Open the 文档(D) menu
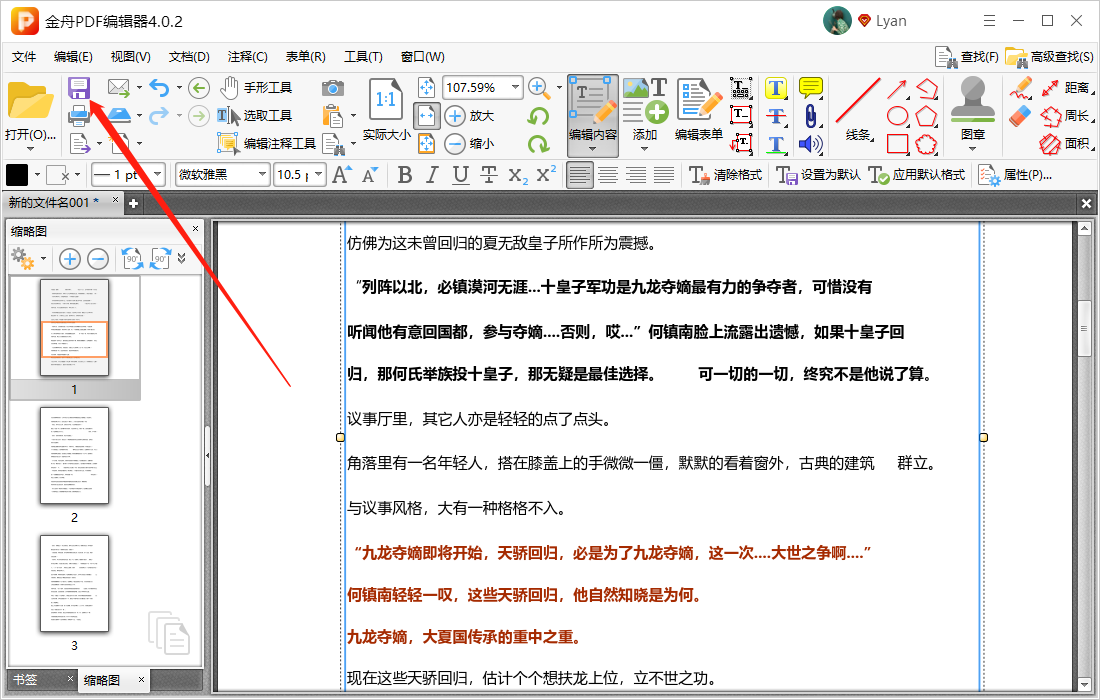This screenshot has height=700, width=1100. point(189,56)
